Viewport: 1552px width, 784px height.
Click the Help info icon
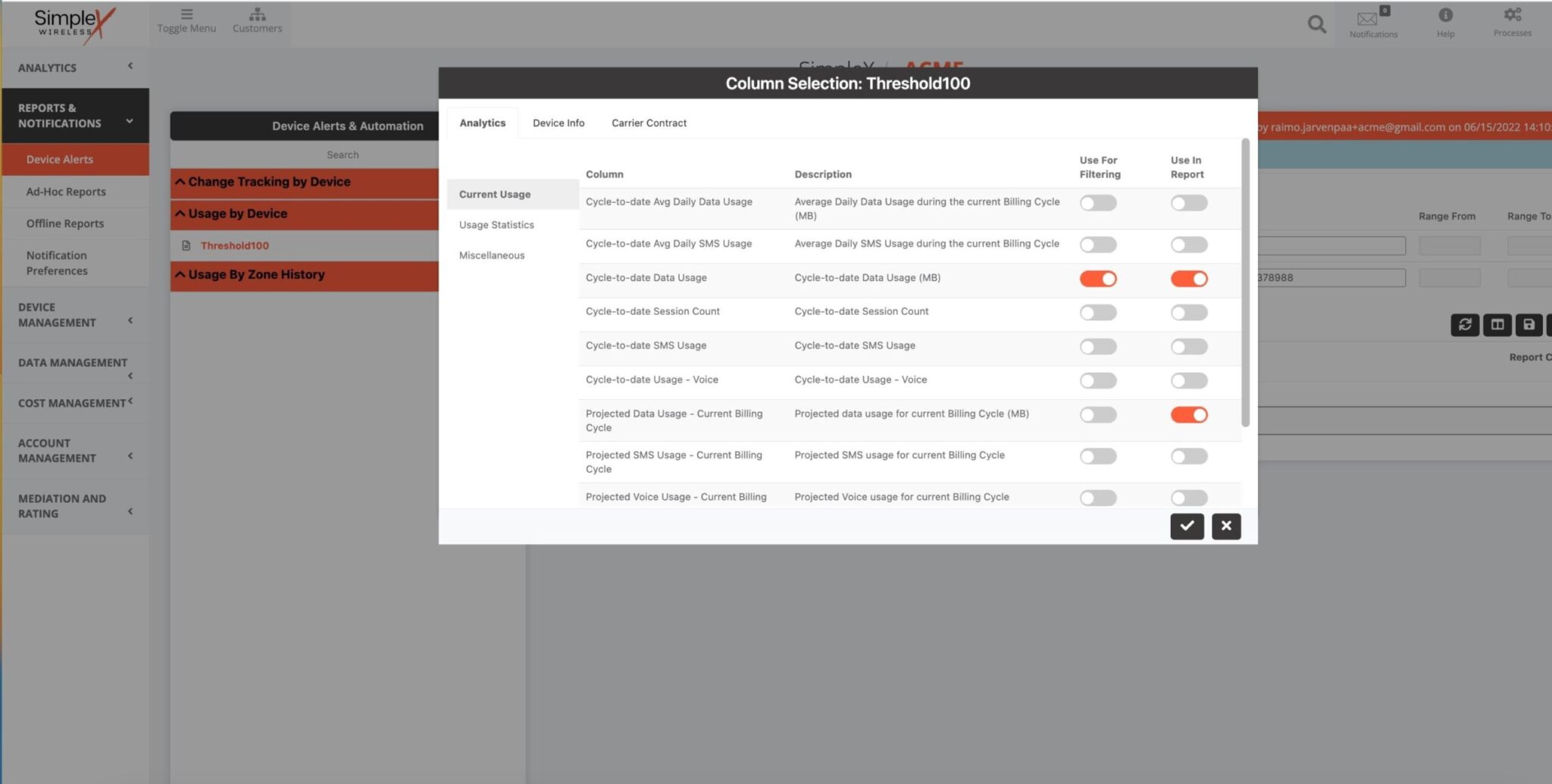click(x=1446, y=23)
